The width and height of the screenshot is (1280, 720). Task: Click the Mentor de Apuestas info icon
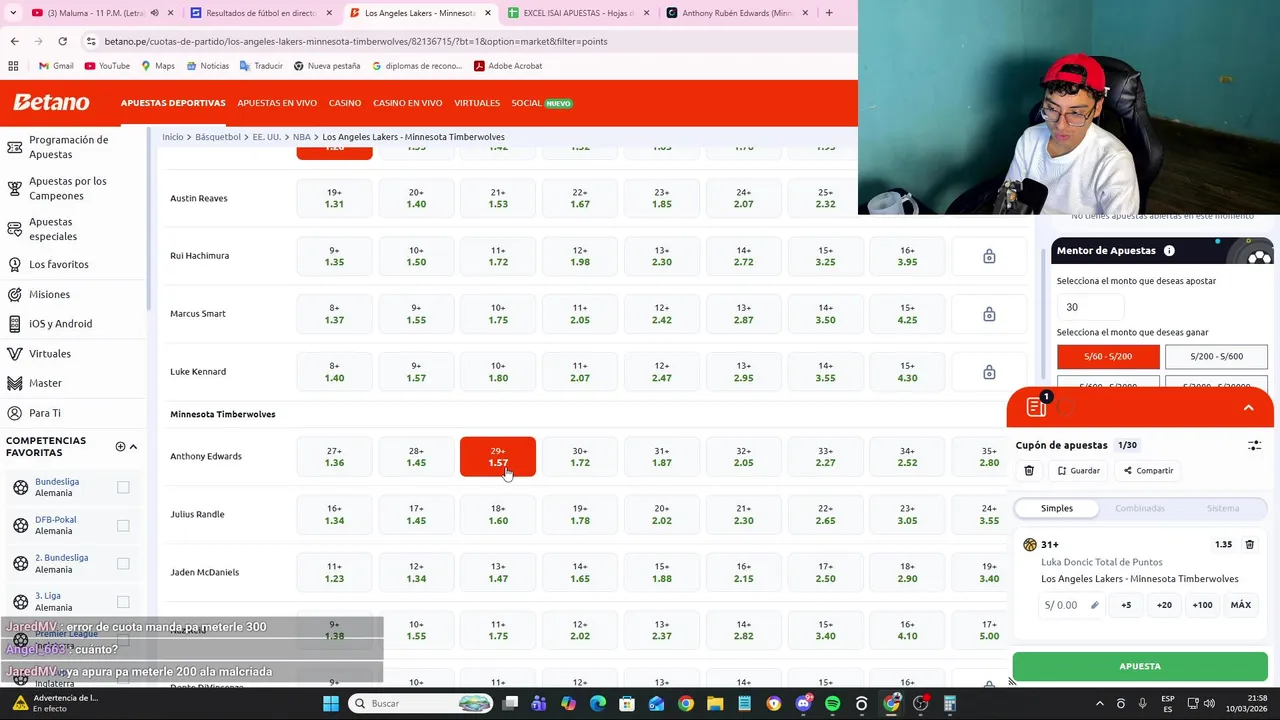pyautogui.click(x=1169, y=251)
